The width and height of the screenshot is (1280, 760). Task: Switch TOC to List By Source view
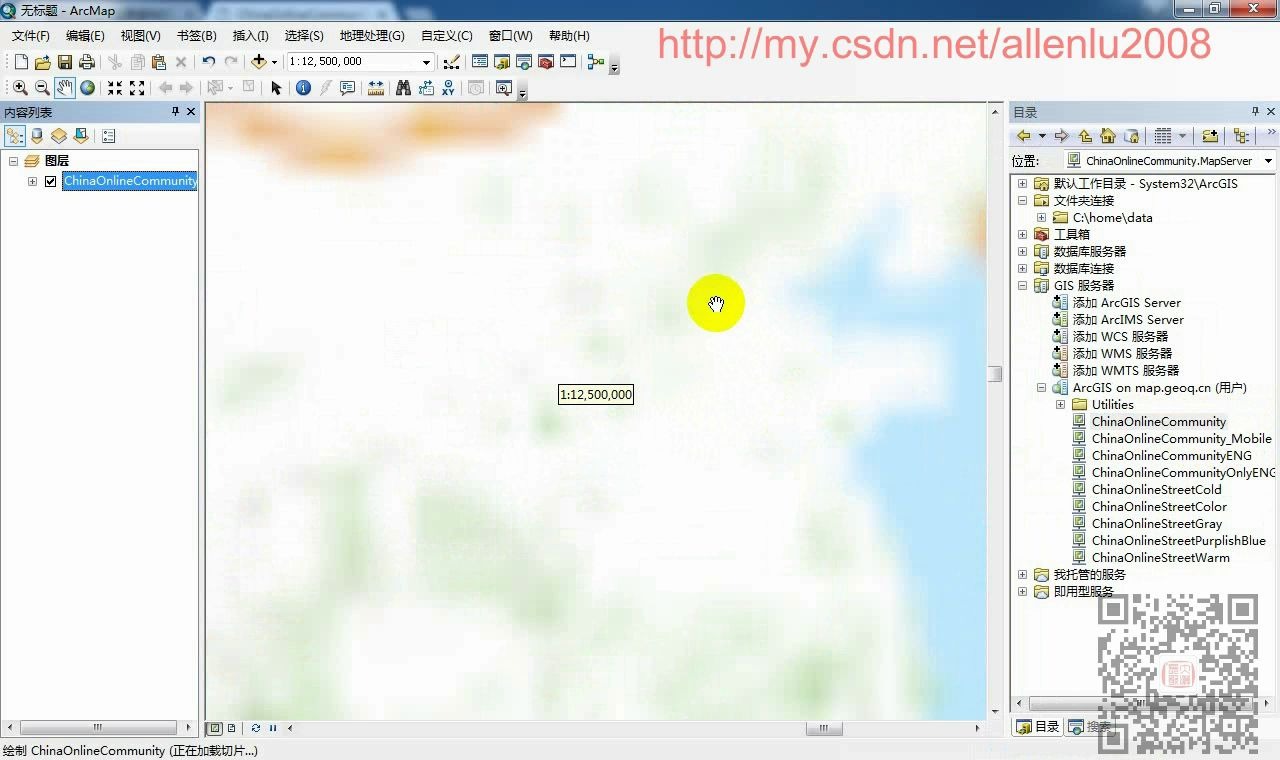coord(36,135)
